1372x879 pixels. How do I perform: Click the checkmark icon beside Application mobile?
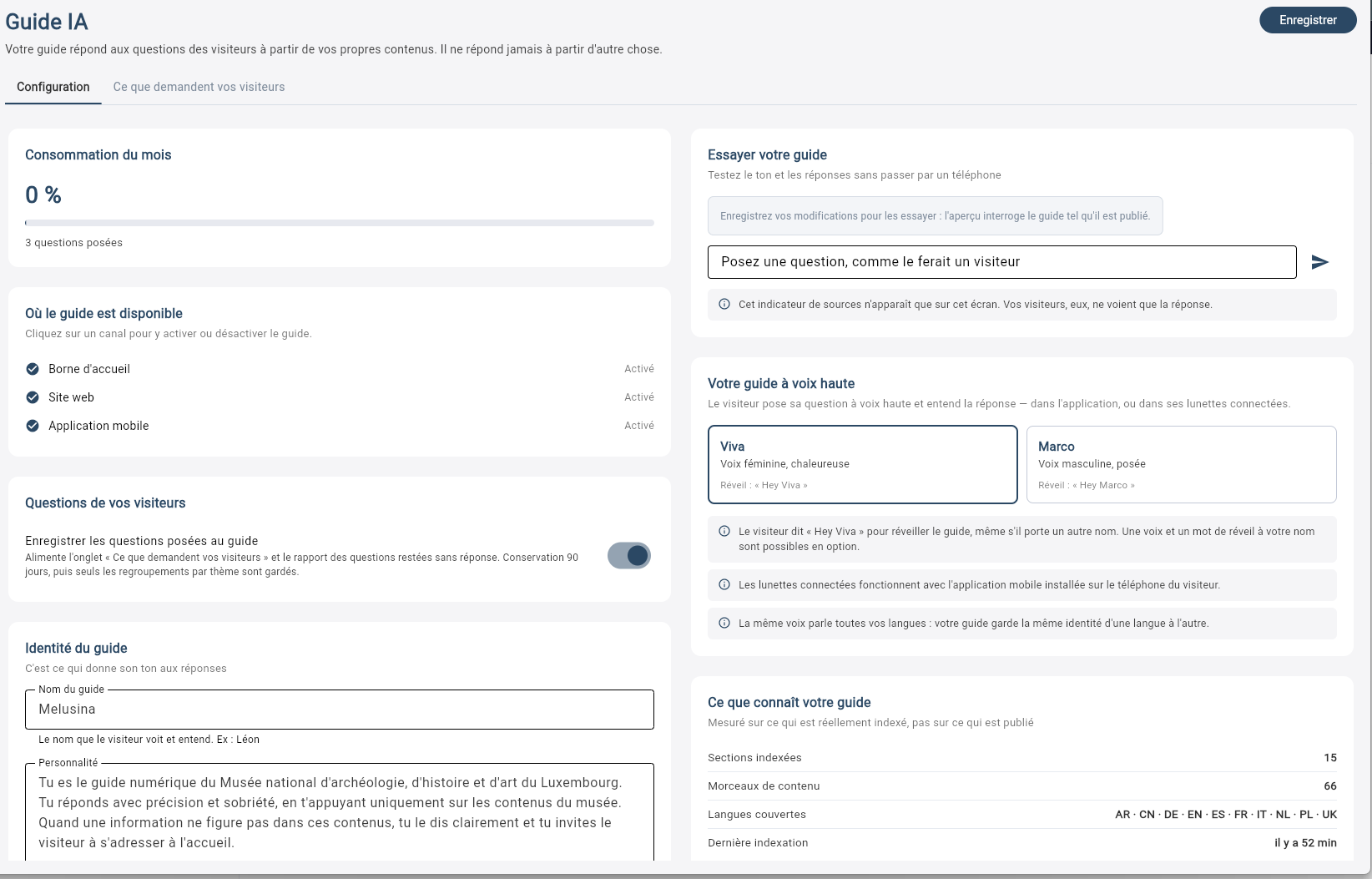point(33,426)
